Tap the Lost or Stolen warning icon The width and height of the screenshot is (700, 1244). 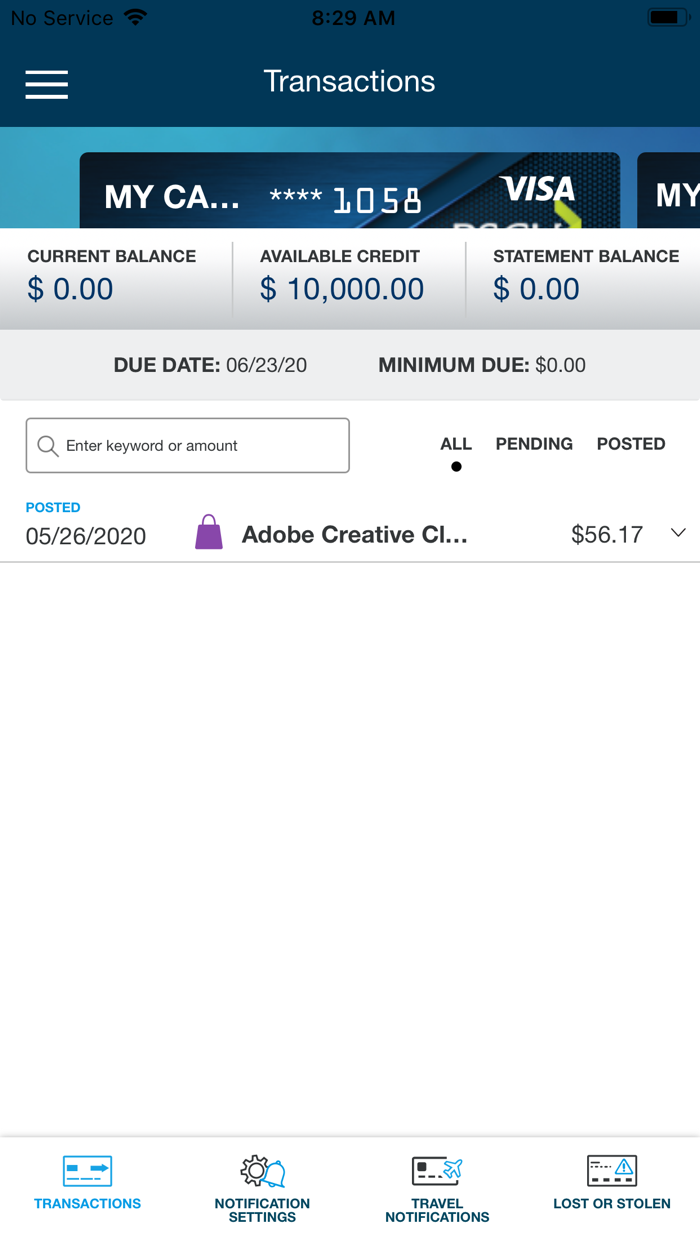612,1170
